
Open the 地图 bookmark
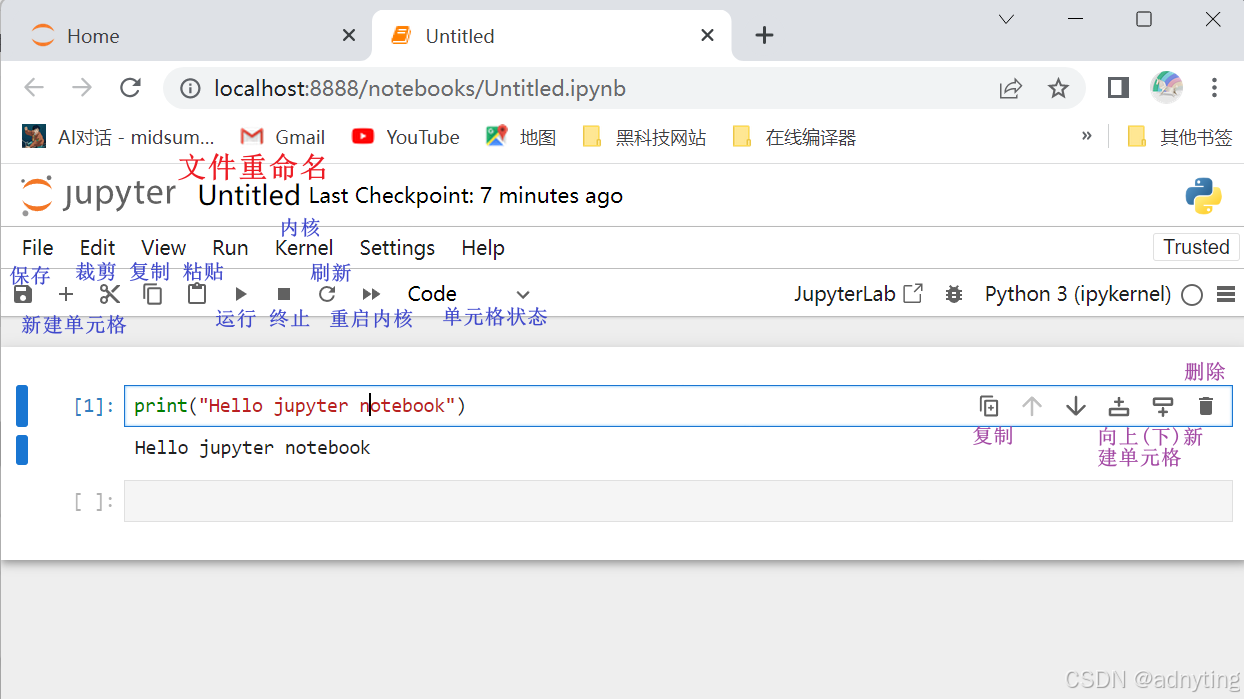tap(521, 137)
